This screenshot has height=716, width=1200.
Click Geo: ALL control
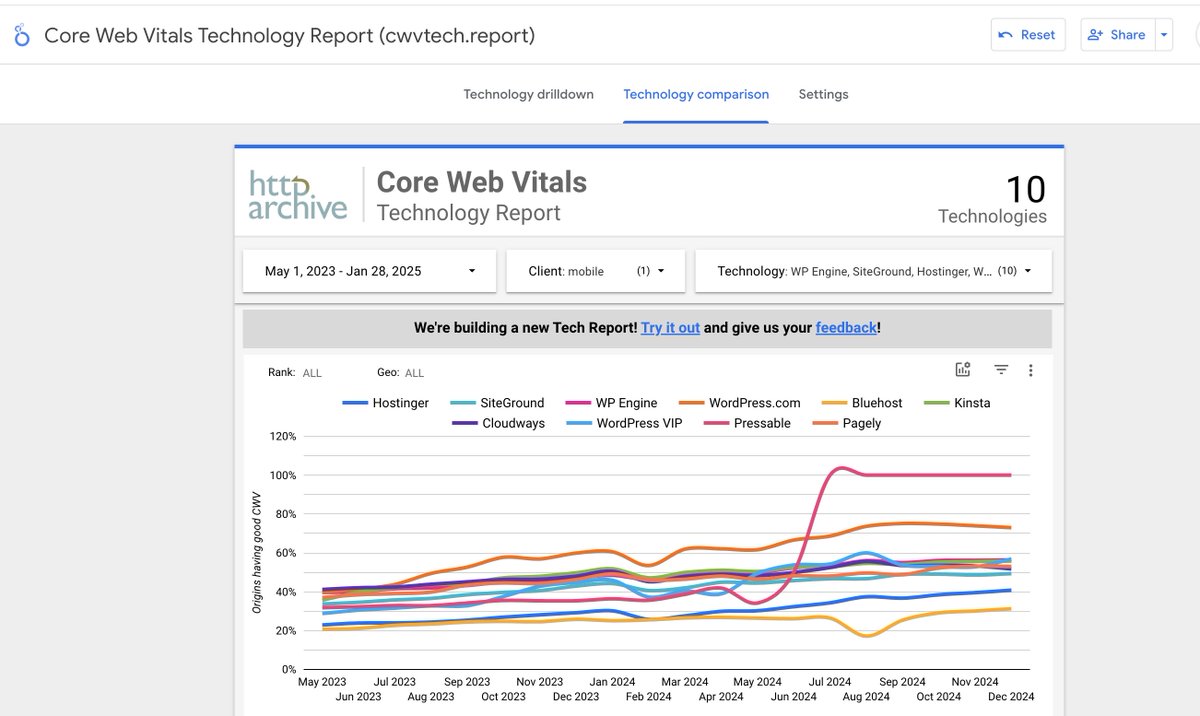tap(400, 372)
